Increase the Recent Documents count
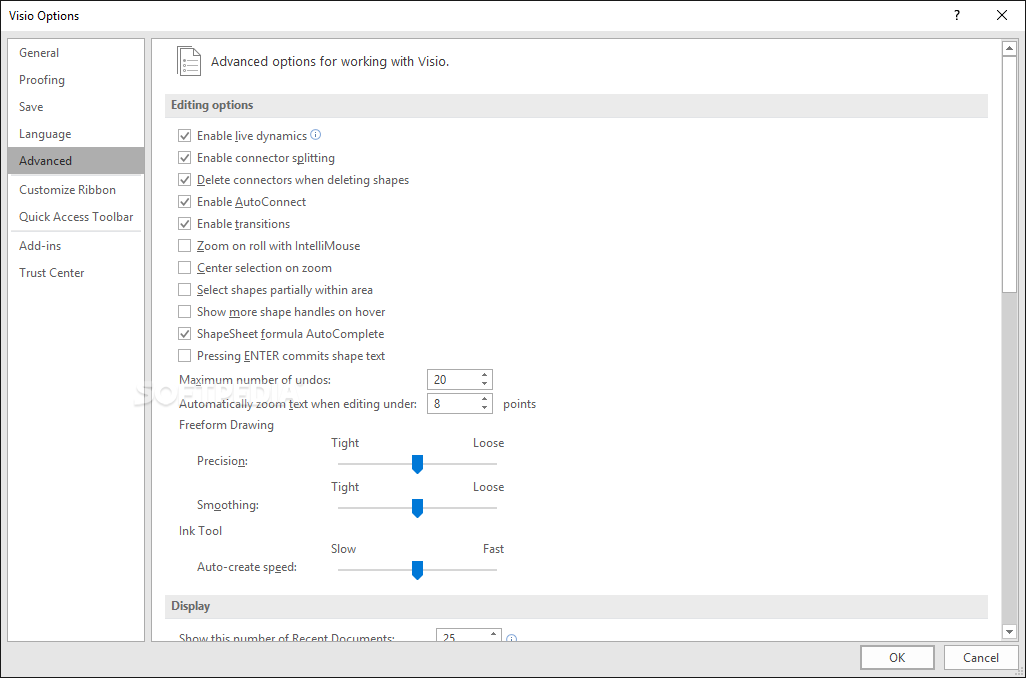1026x678 pixels. pyautogui.click(x=493, y=634)
